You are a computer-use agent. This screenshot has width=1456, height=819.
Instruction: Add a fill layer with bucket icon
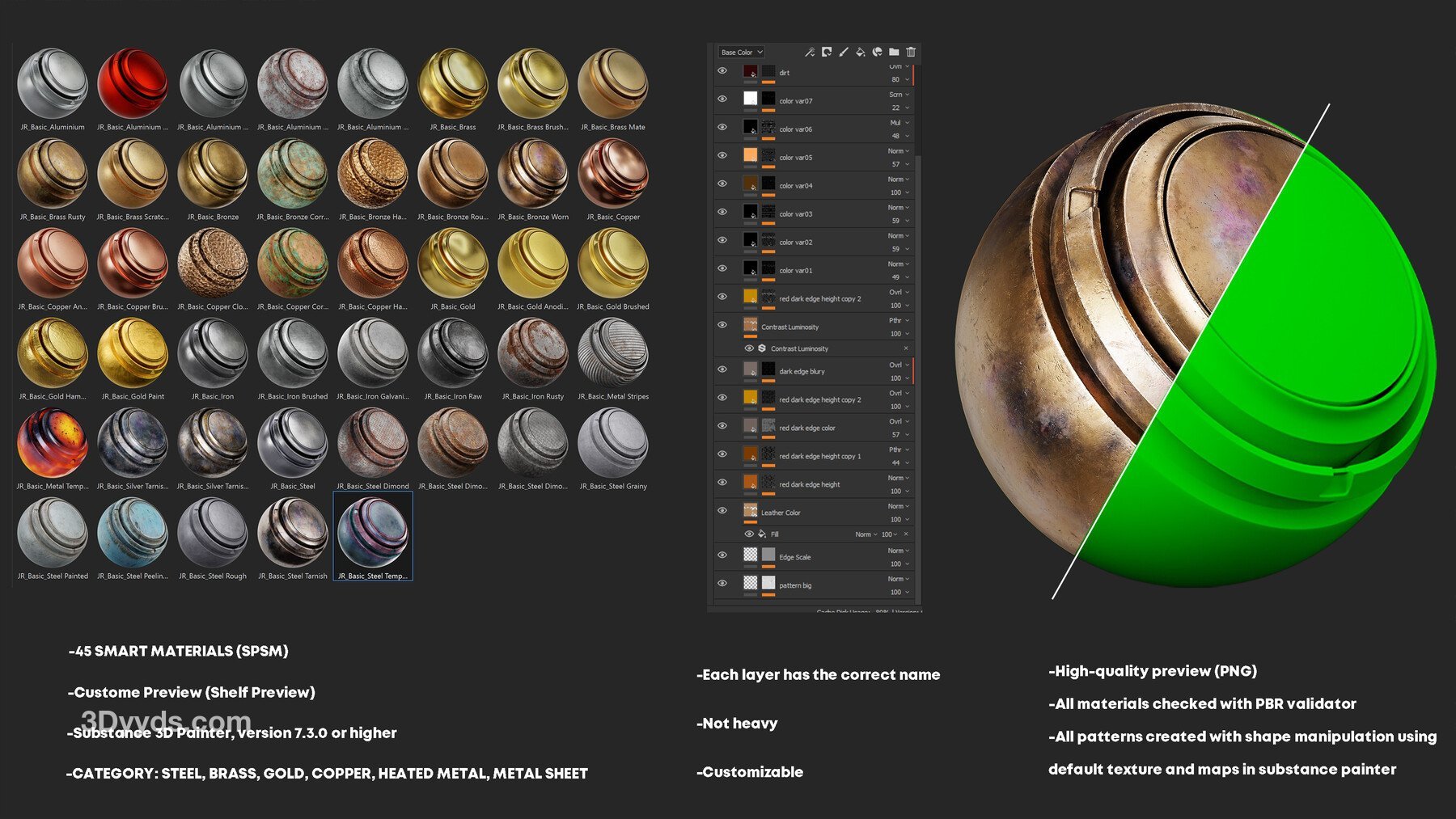[861, 52]
